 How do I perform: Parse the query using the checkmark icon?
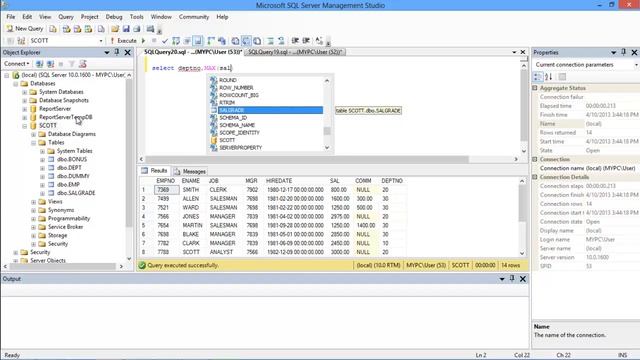165,40
